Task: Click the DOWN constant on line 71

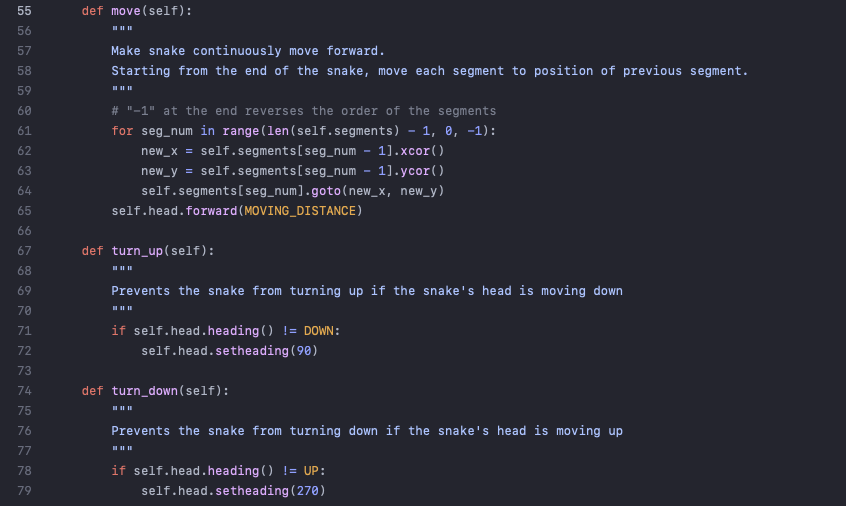Action: 318,331
